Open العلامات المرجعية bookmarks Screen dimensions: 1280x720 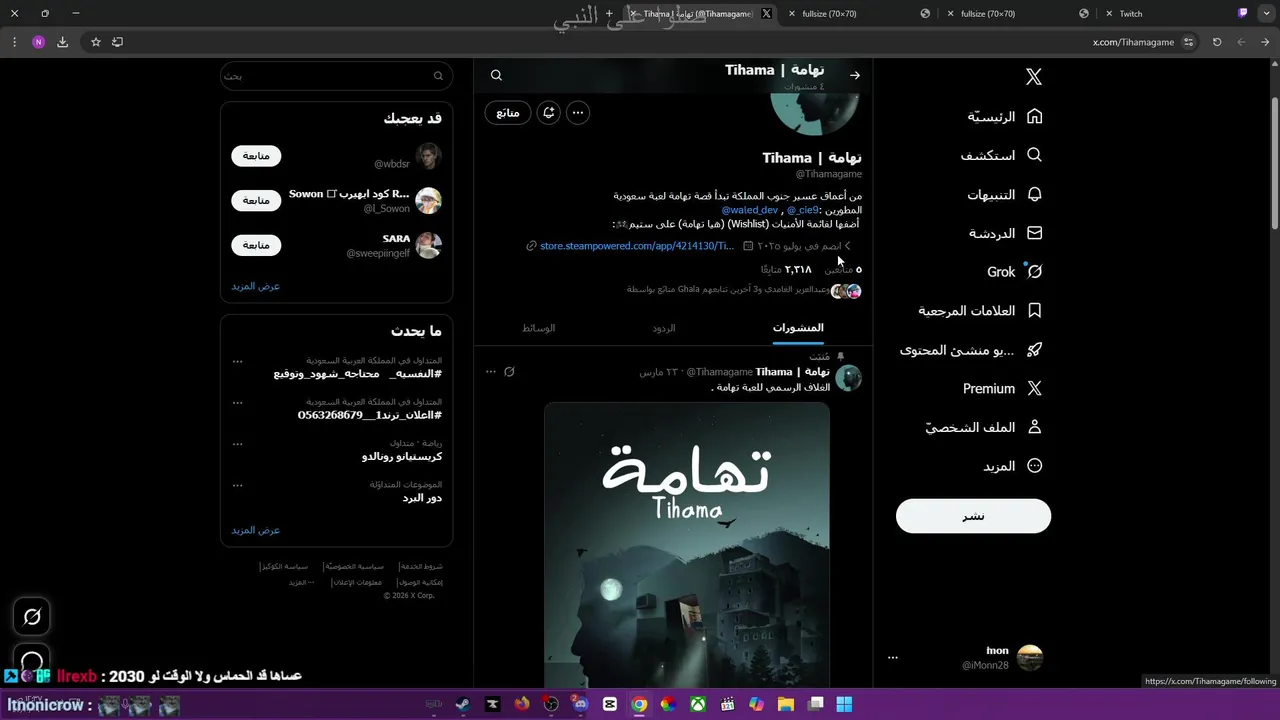pyautogui.click(x=980, y=311)
